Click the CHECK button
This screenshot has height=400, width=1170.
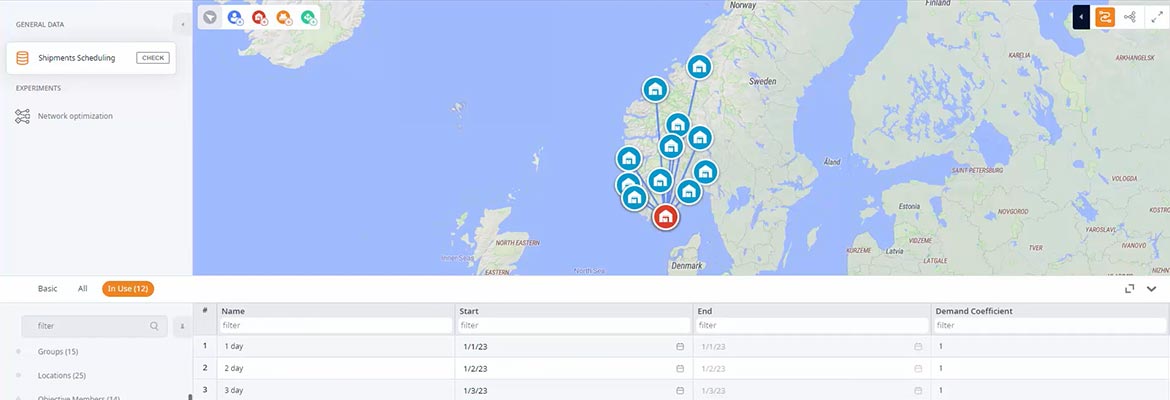pyautogui.click(x=153, y=58)
